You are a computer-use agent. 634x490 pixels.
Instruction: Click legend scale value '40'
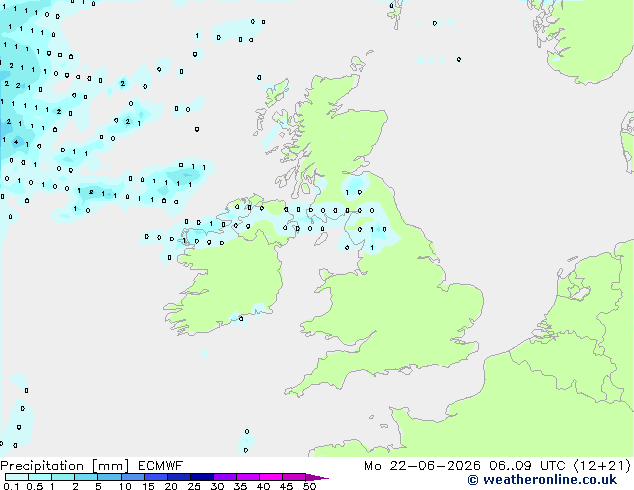263,486
